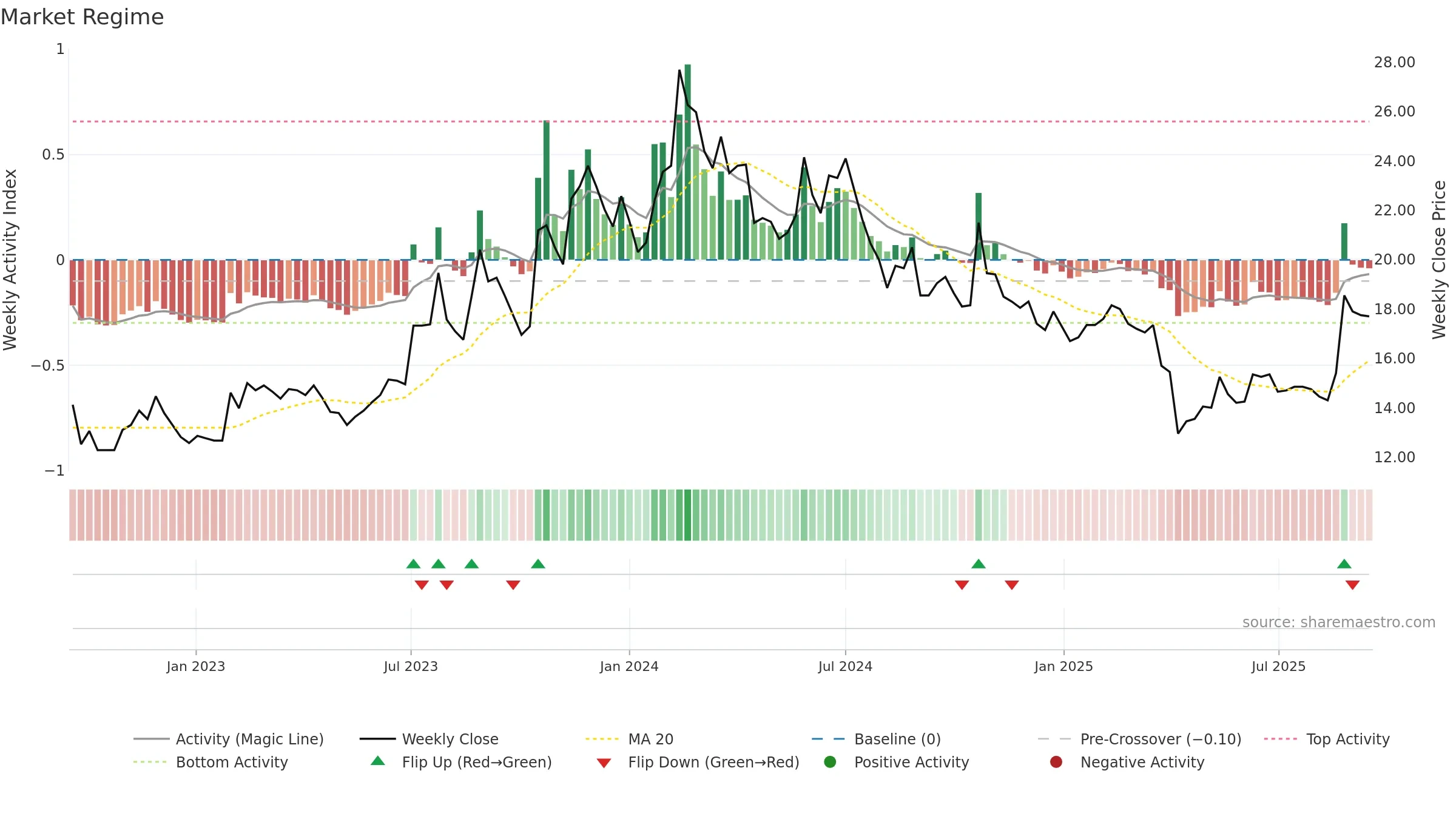This screenshot has height=819, width=1456.
Task: Toggle the Weekly Close legend entry
Action: (x=429, y=739)
